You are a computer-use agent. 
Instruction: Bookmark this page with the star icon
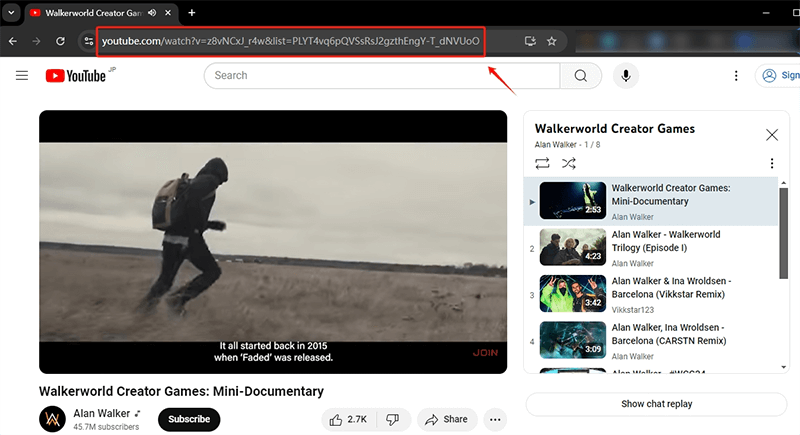tap(552, 41)
